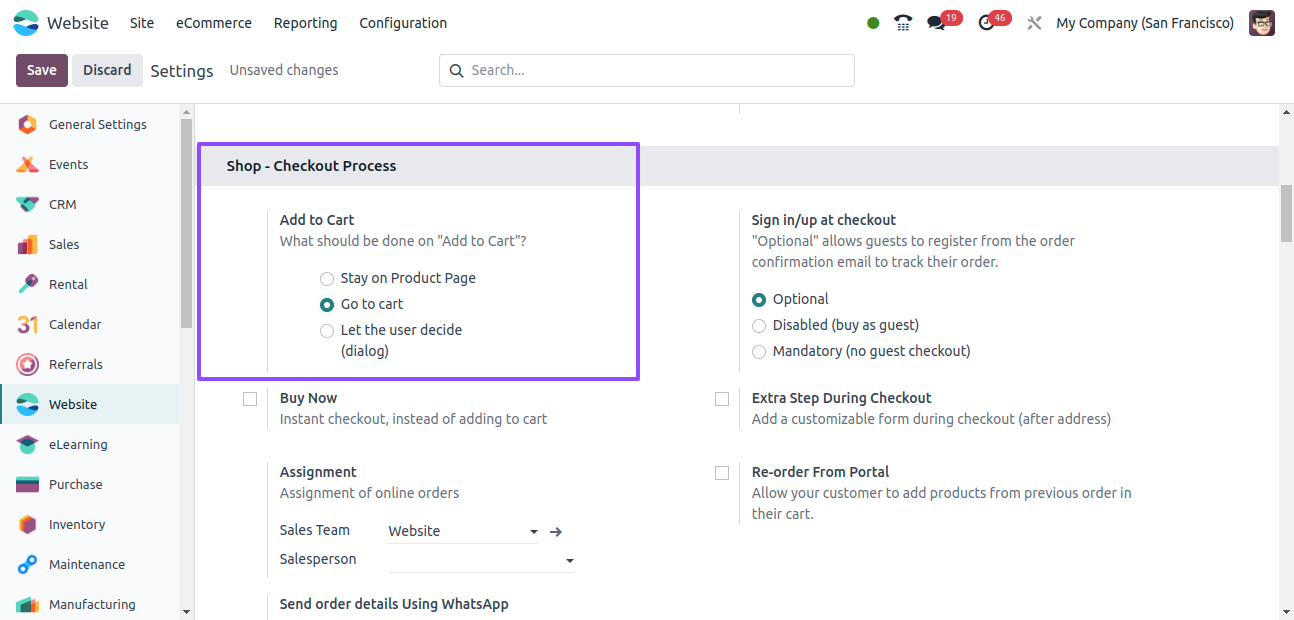The image size is (1294, 620).
Task: Open Inventory settings label in sidebar
Action: (x=77, y=524)
